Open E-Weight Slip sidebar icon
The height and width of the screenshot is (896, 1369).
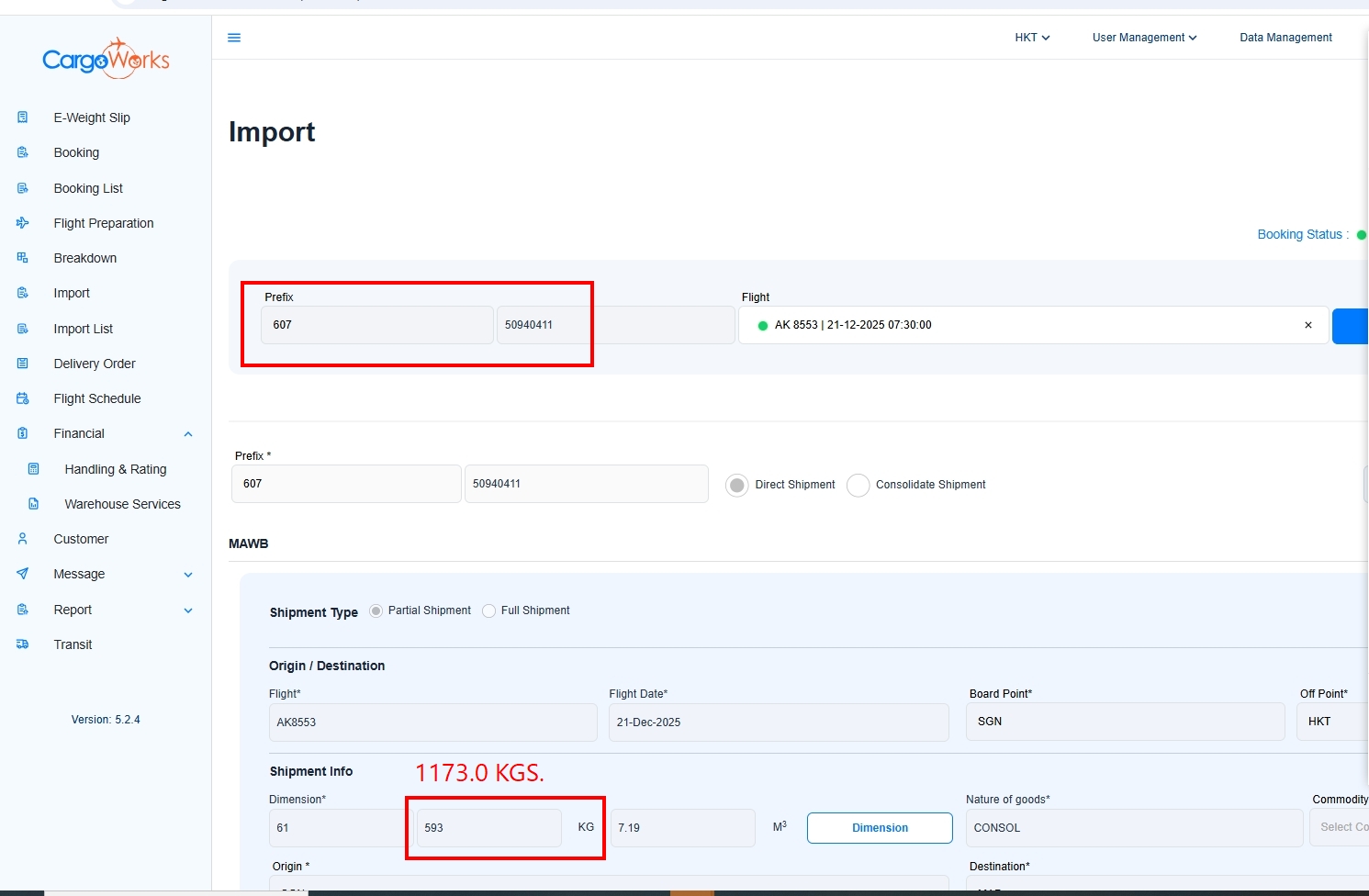pyautogui.click(x=23, y=118)
